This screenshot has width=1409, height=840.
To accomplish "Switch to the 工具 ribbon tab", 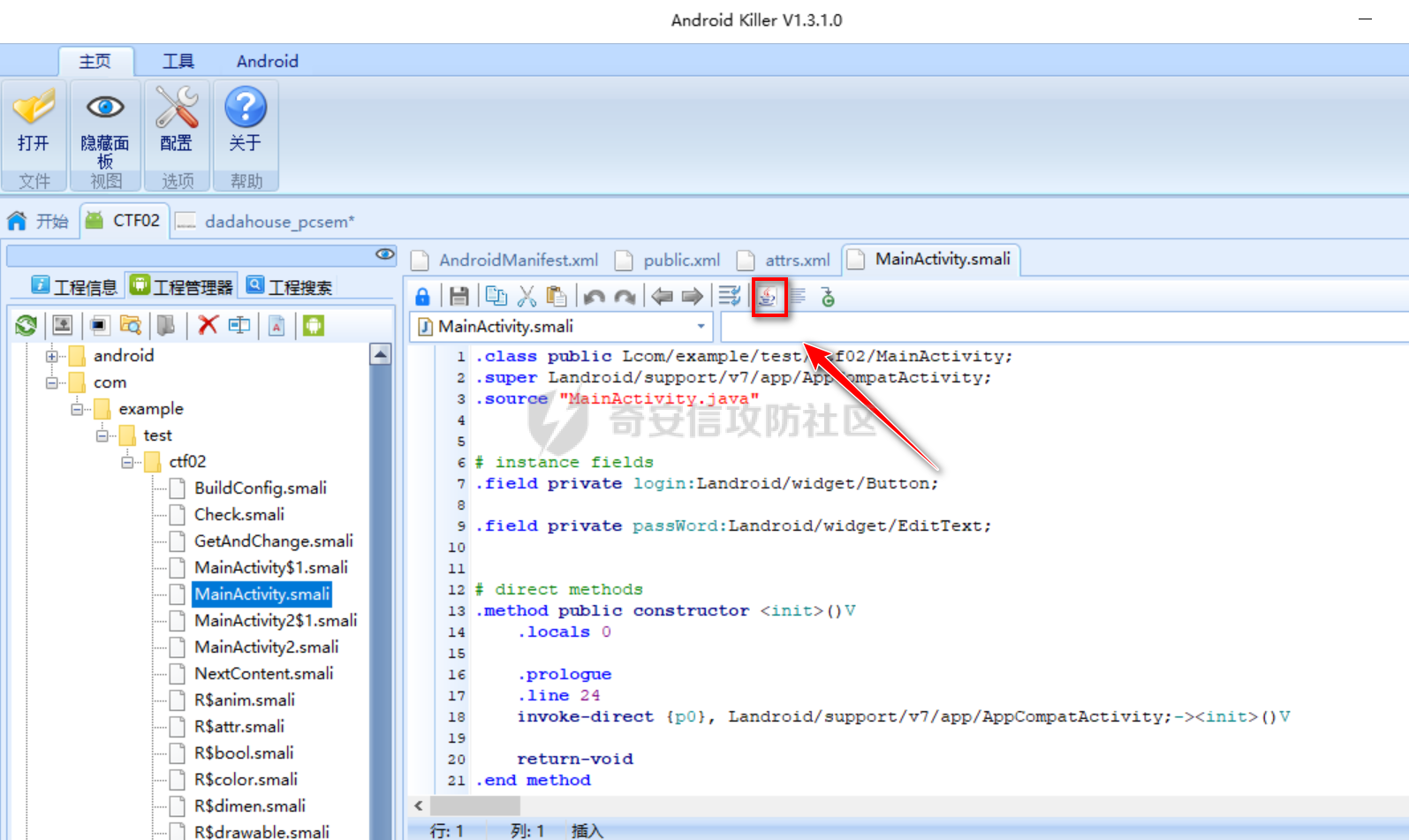I will (x=178, y=61).
